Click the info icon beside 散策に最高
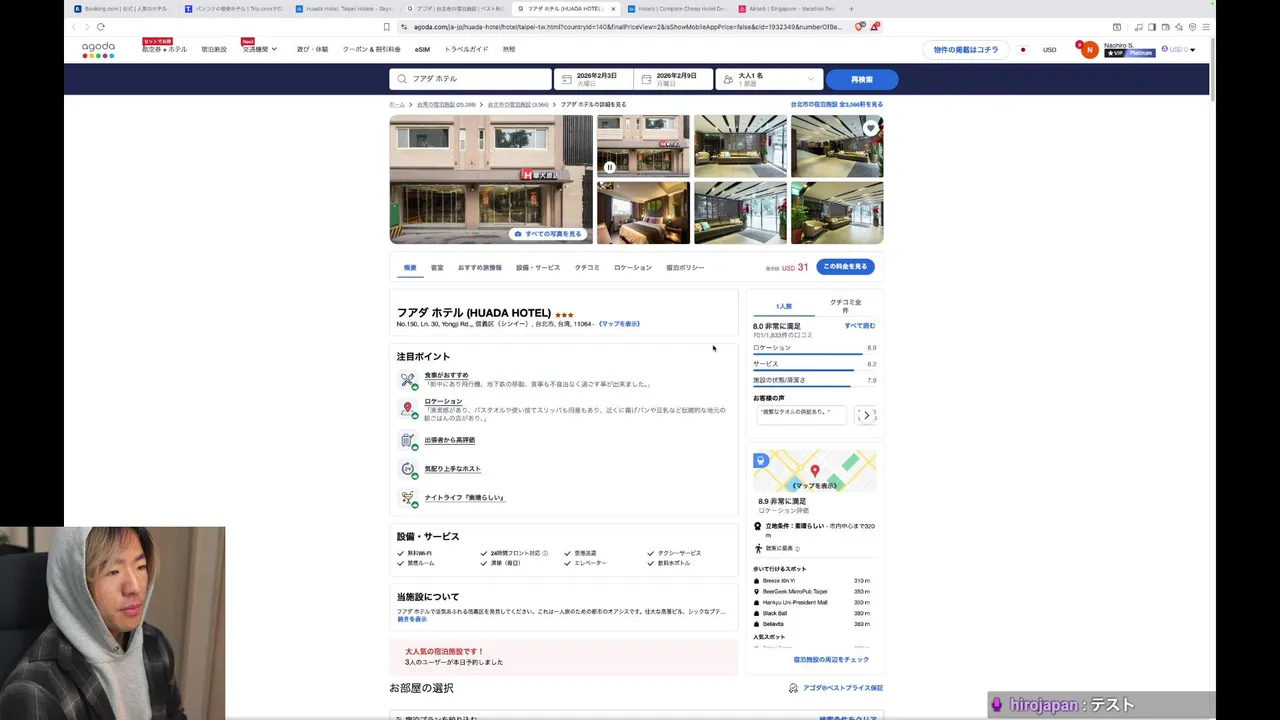Viewport: 1280px width, 720px height. [797, 549]
